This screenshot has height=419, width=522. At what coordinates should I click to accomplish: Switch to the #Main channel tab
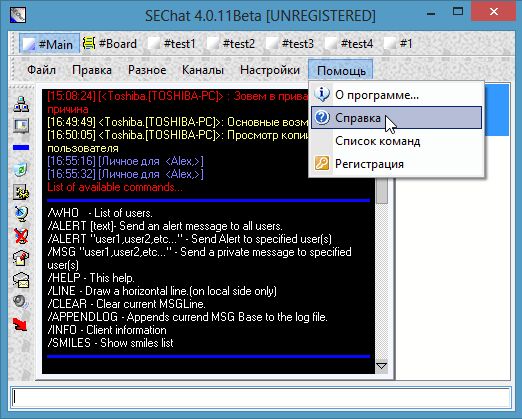[49, 44]
